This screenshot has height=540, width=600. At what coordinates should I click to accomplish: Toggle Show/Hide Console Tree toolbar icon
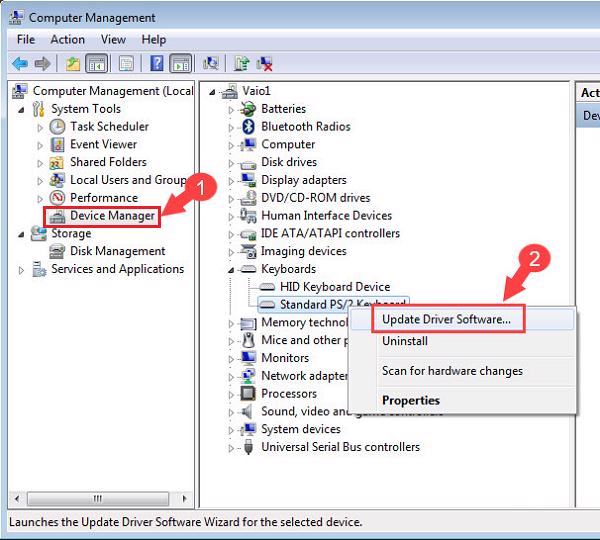(x=97, y=64)
